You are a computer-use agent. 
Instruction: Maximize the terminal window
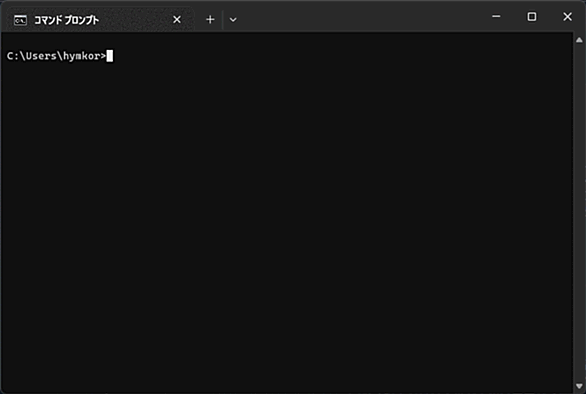pos(531,16)
